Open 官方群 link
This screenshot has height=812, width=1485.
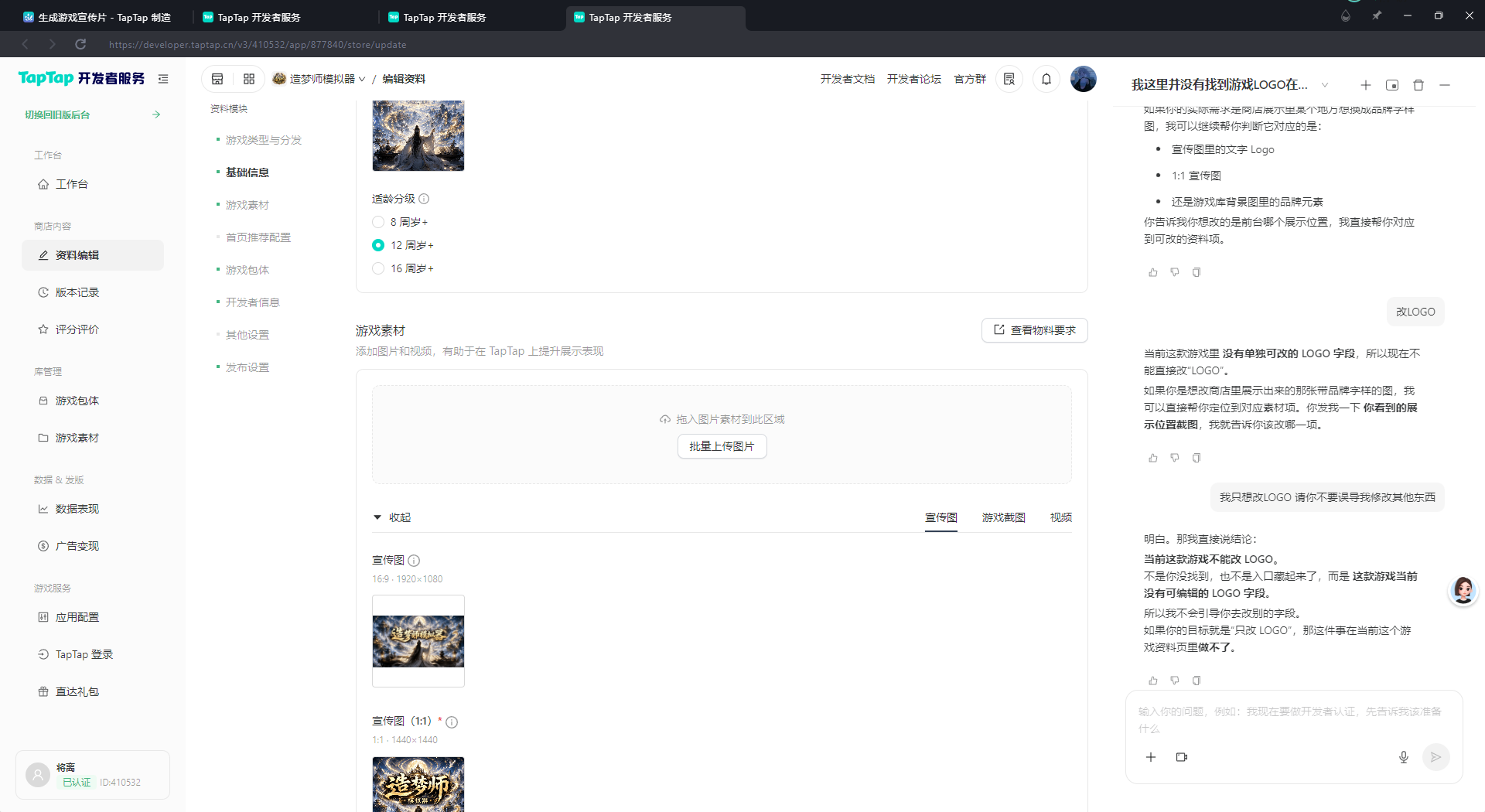click(x=970, y=79)
